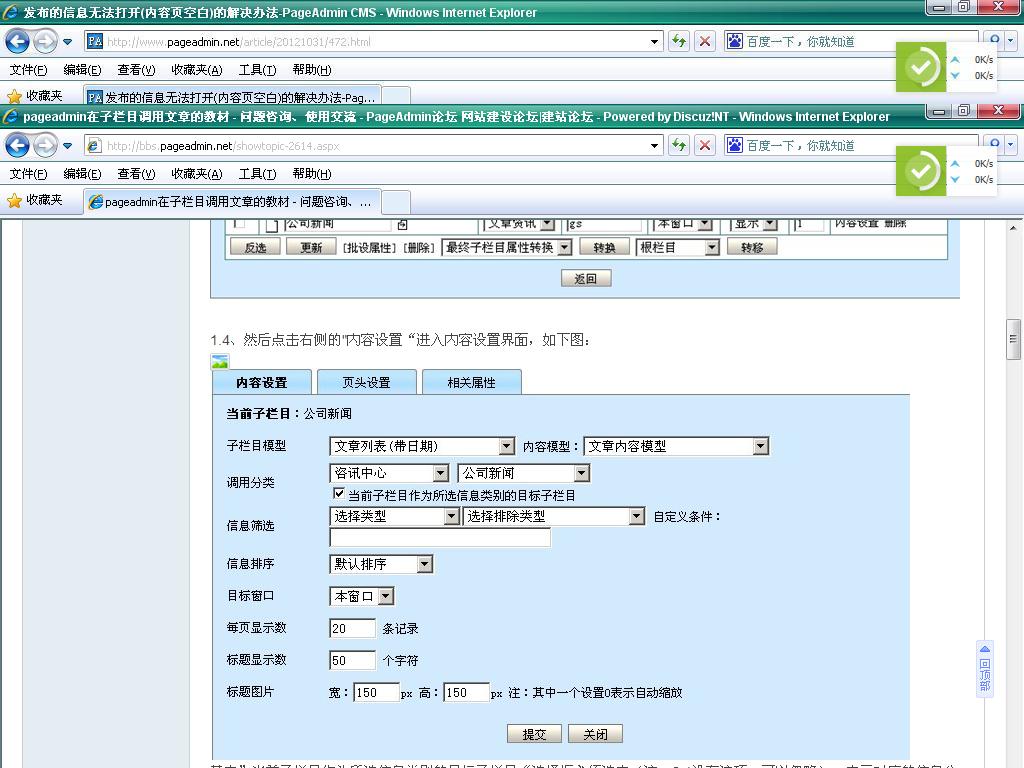This screenshot has height=768, width=1024.
Task: Click the 每页显示数 input field
Action: [352, 628]
